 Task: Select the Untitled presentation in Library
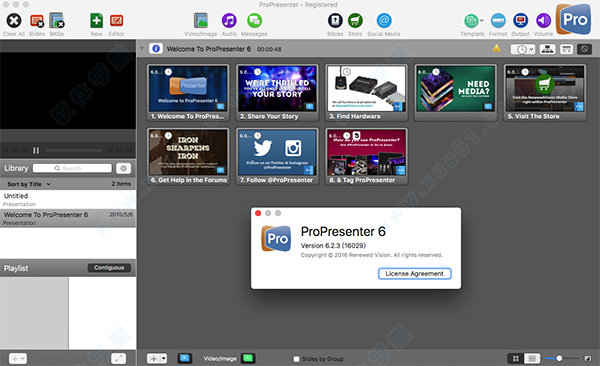click(68, 199)
